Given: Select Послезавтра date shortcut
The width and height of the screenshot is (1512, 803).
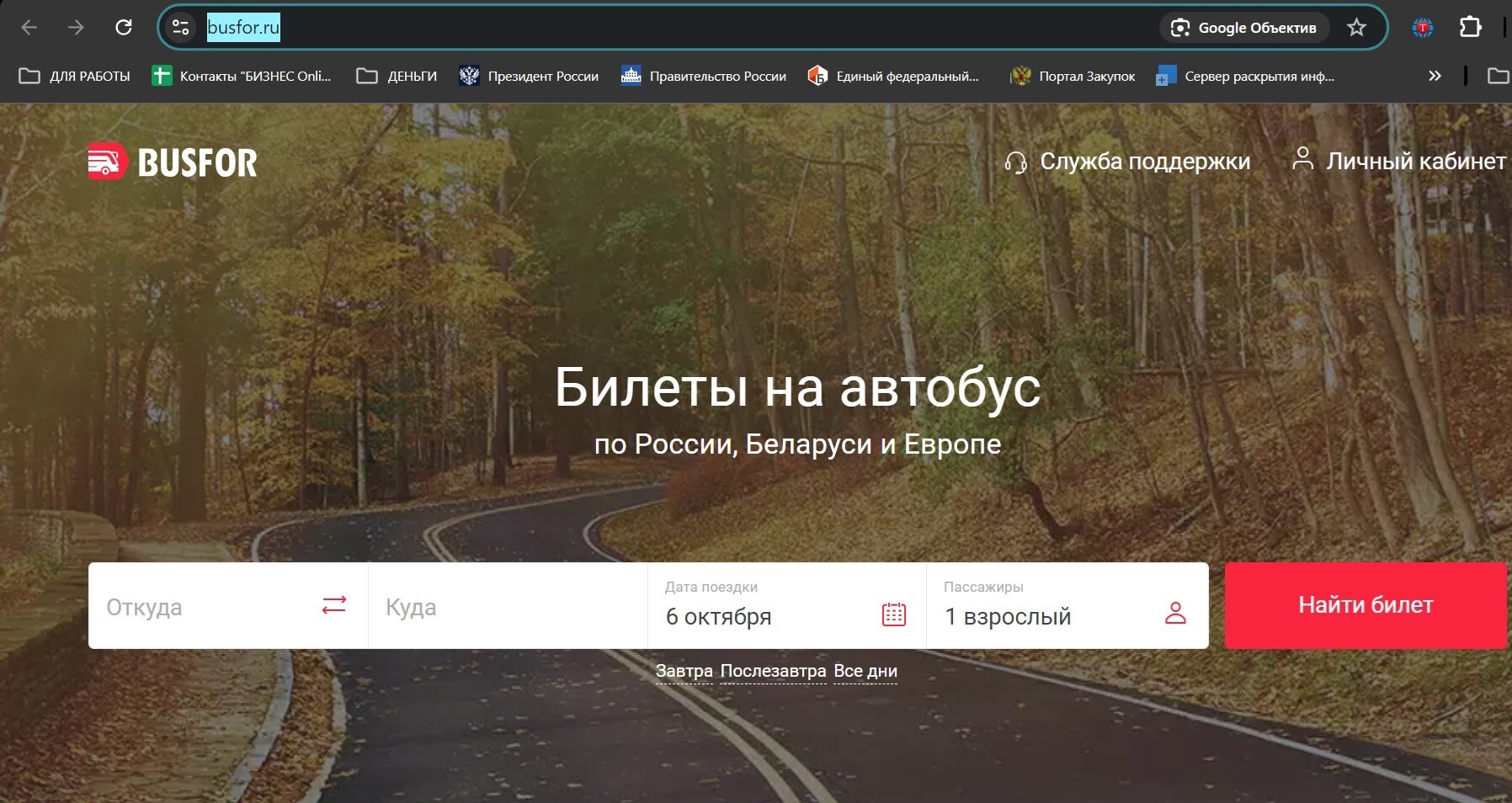Looking at the screenshot, I should 774,672.
